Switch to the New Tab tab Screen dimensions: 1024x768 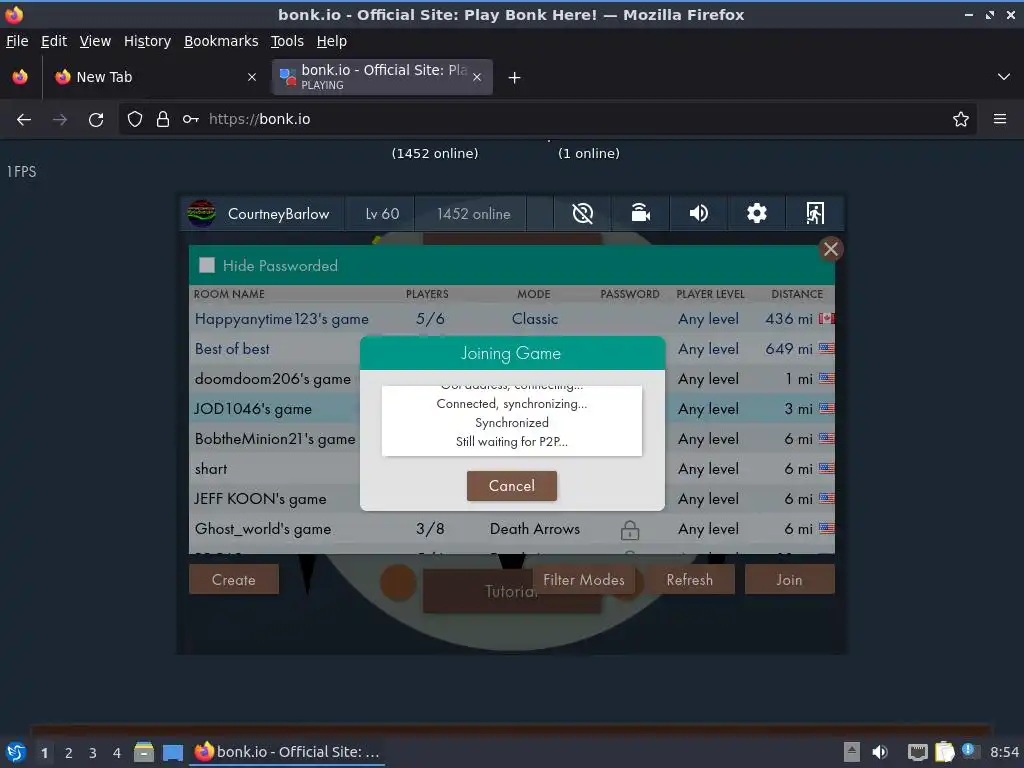[x=155, y=77]
